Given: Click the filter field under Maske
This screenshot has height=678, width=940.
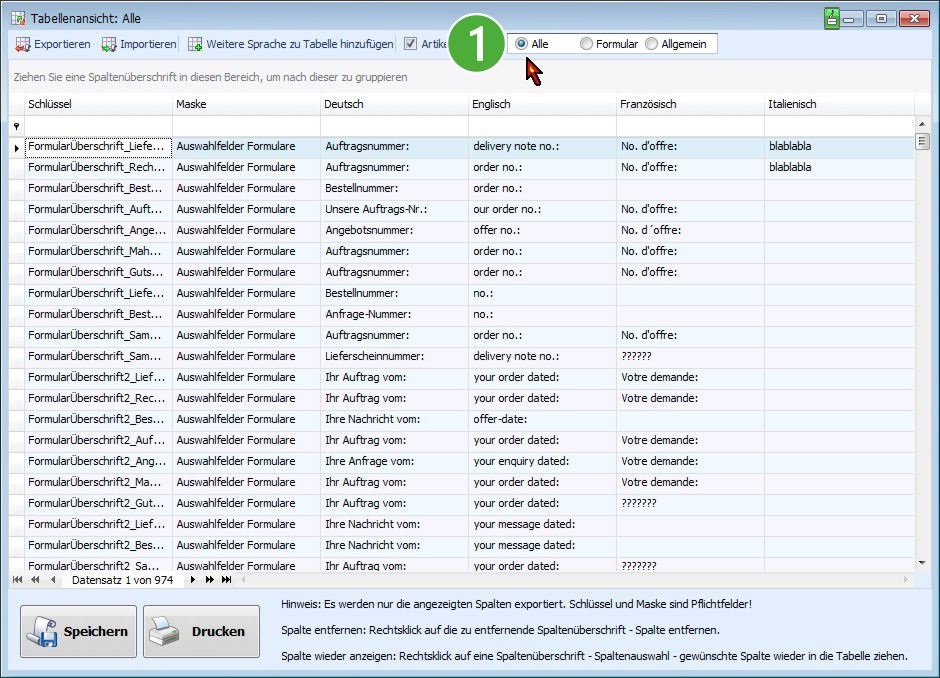Looking at the screenshot, I should point(246,126).
